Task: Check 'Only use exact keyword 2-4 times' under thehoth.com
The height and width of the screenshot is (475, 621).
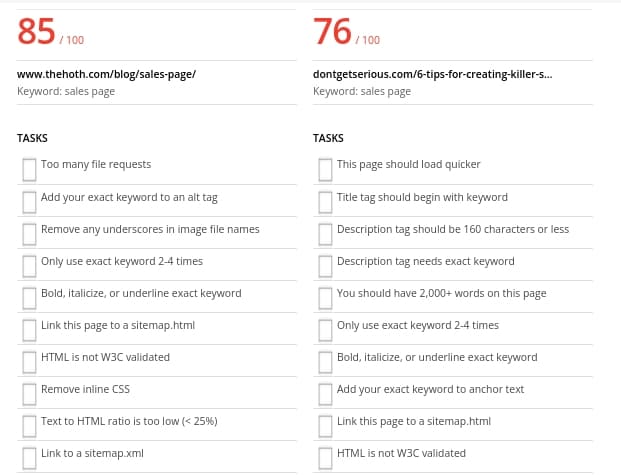Action: [x=29, y=266]
